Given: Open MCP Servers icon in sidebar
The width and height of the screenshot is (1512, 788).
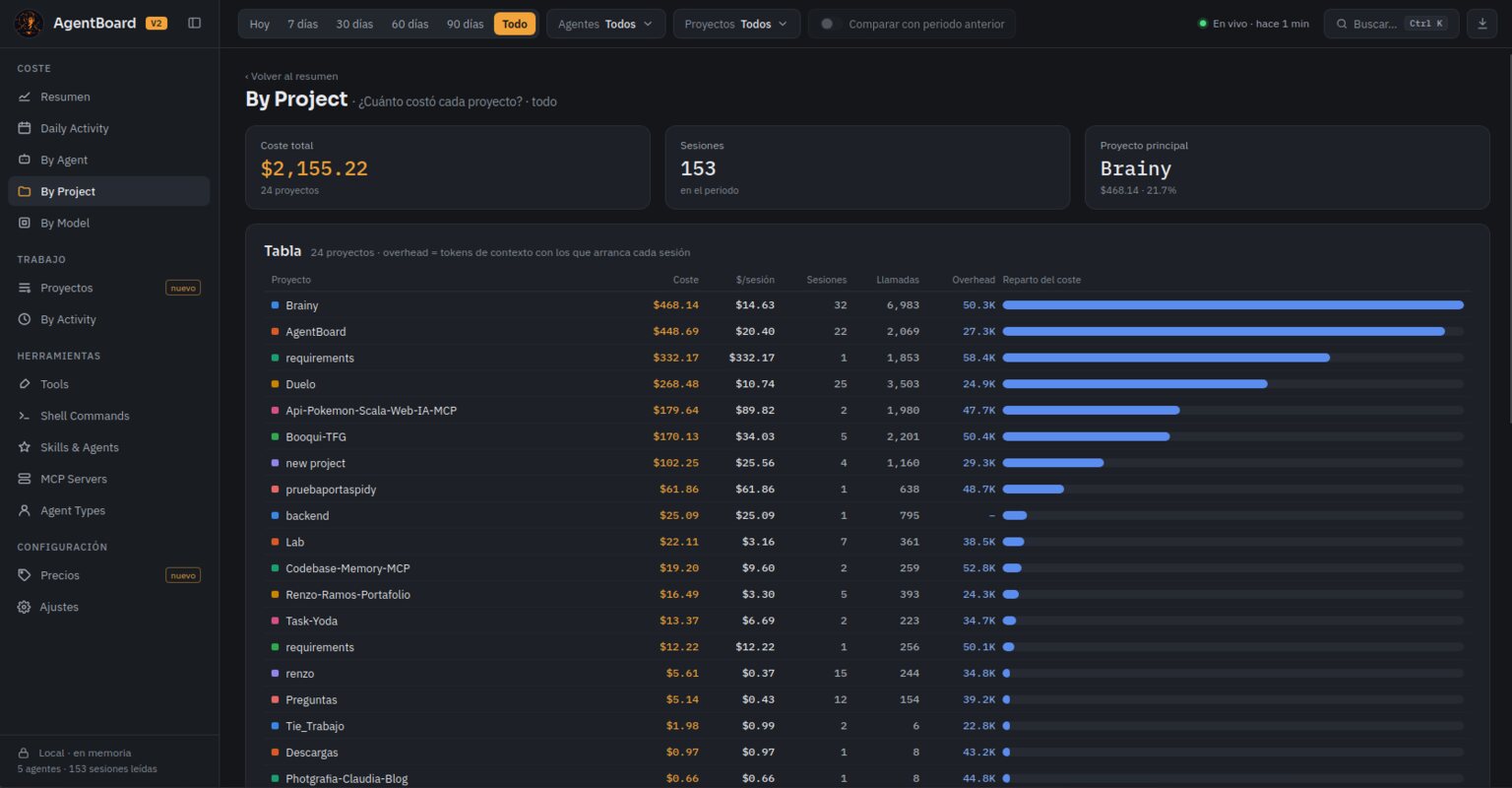Looking at the screenshot, I should click(x=25, y=479).
